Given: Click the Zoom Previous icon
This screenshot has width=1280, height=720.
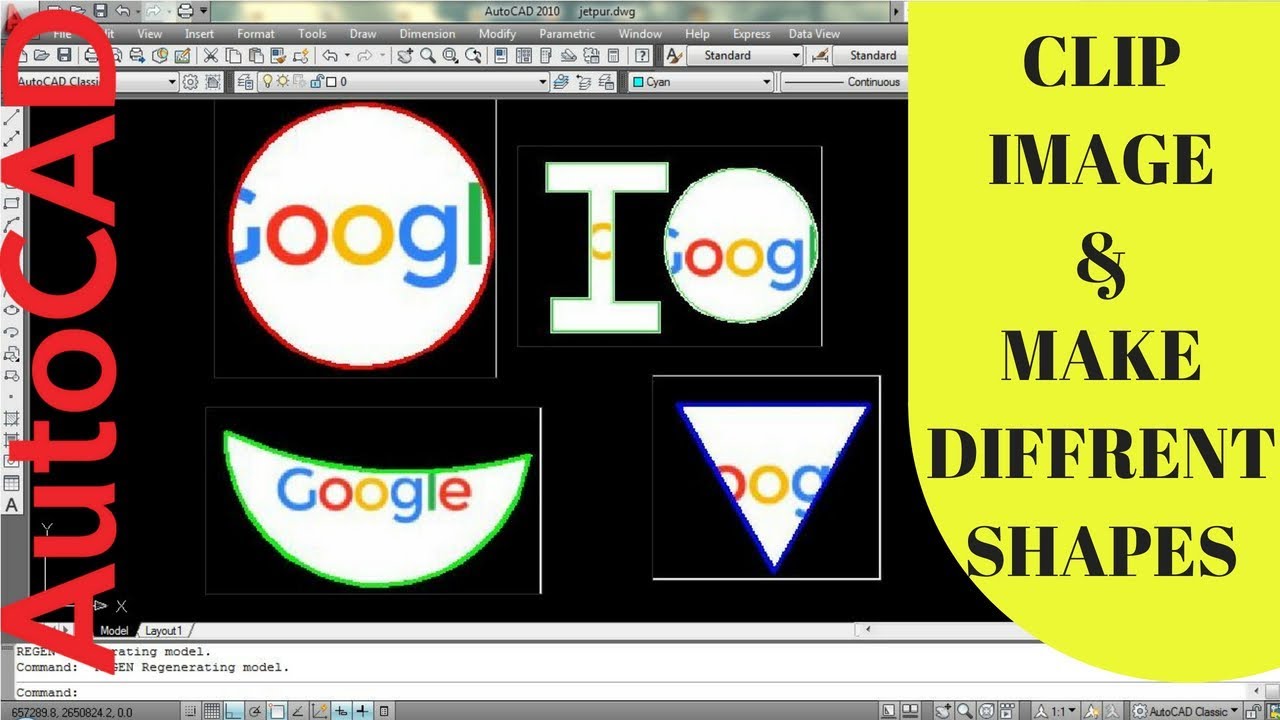Looking at the screenshot, I should [x=472, y=55].
